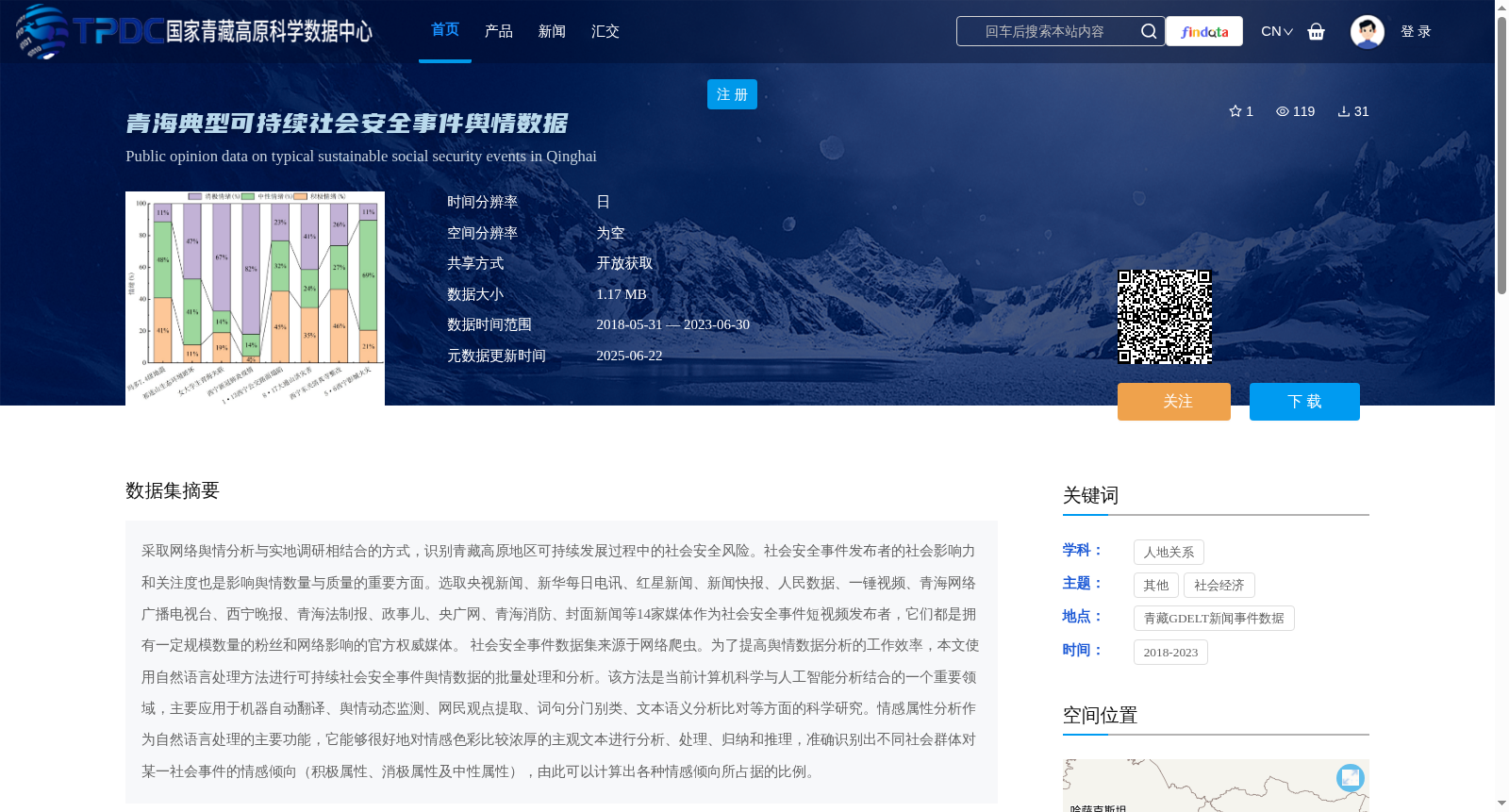Image resolution: width=1509 pixels, height=812 pixels.
Task: Click the 空间位置 section heading
Action: [1100, 715]
